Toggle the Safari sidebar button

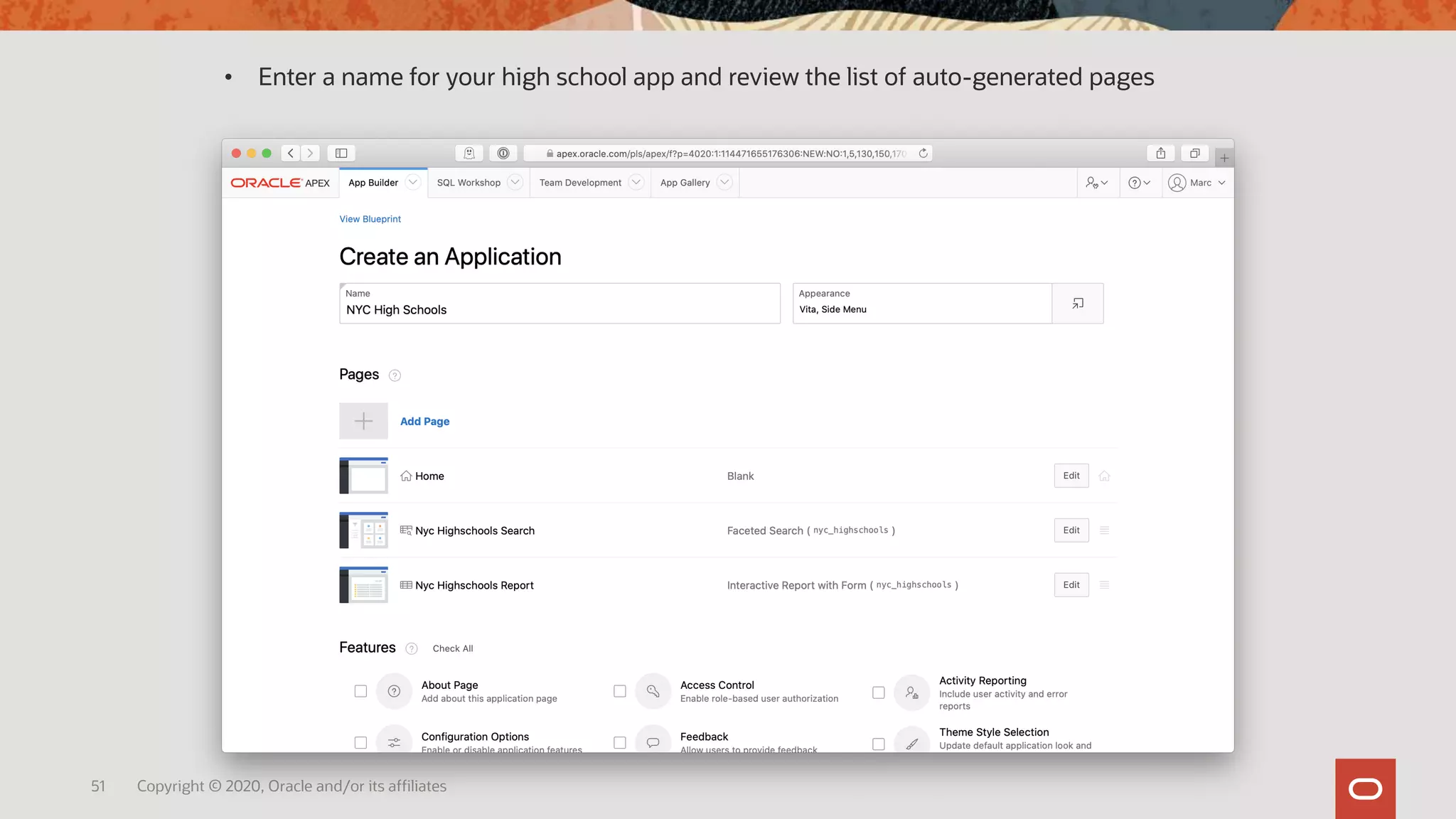341,153
